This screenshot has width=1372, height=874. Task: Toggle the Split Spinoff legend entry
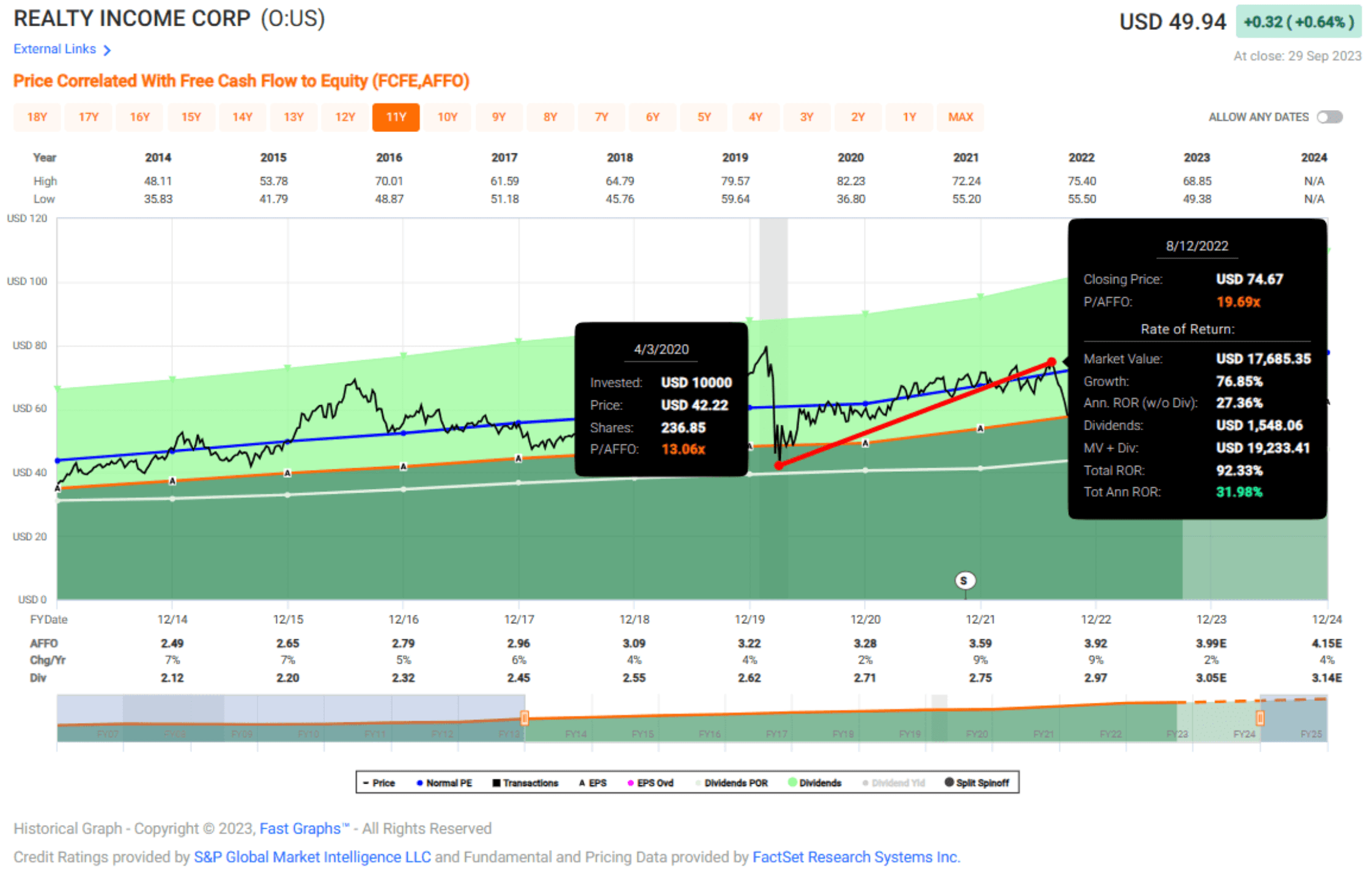click(x=977, y=783)
